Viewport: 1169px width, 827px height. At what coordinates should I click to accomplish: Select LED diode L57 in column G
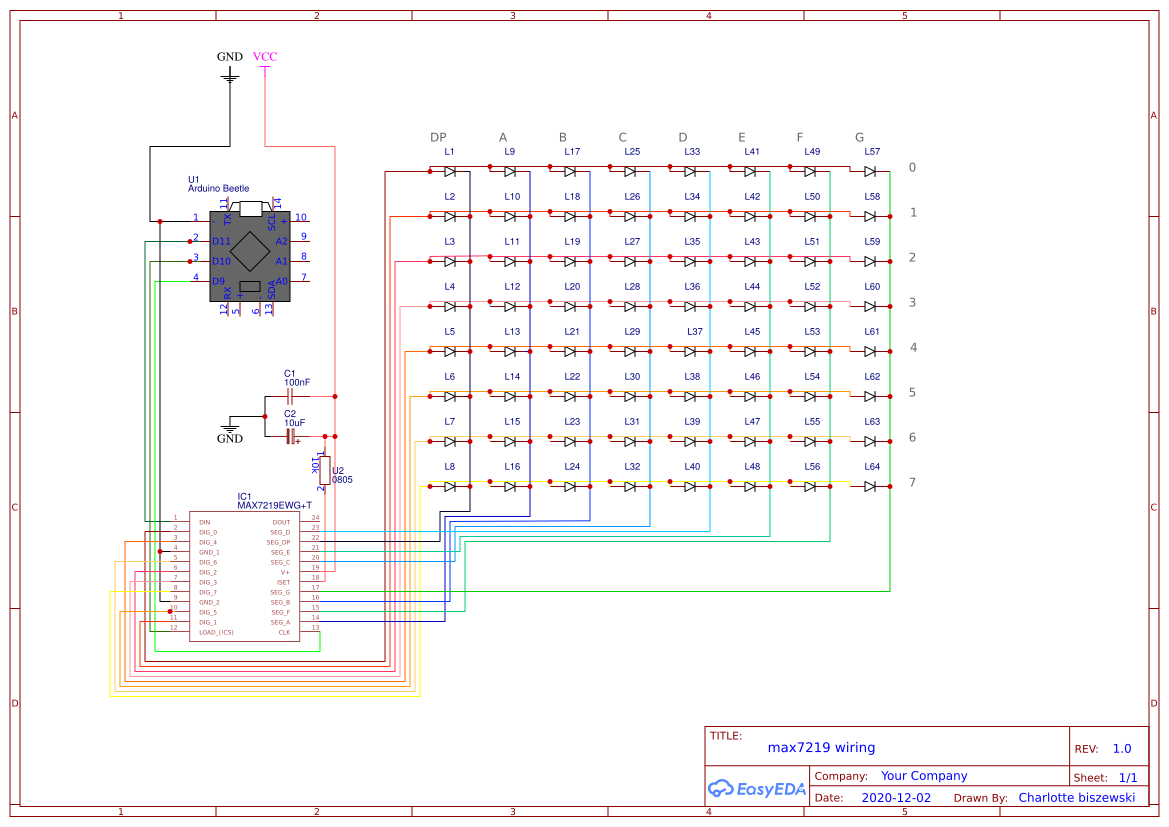pyautogui.click(x=870, y=172)
